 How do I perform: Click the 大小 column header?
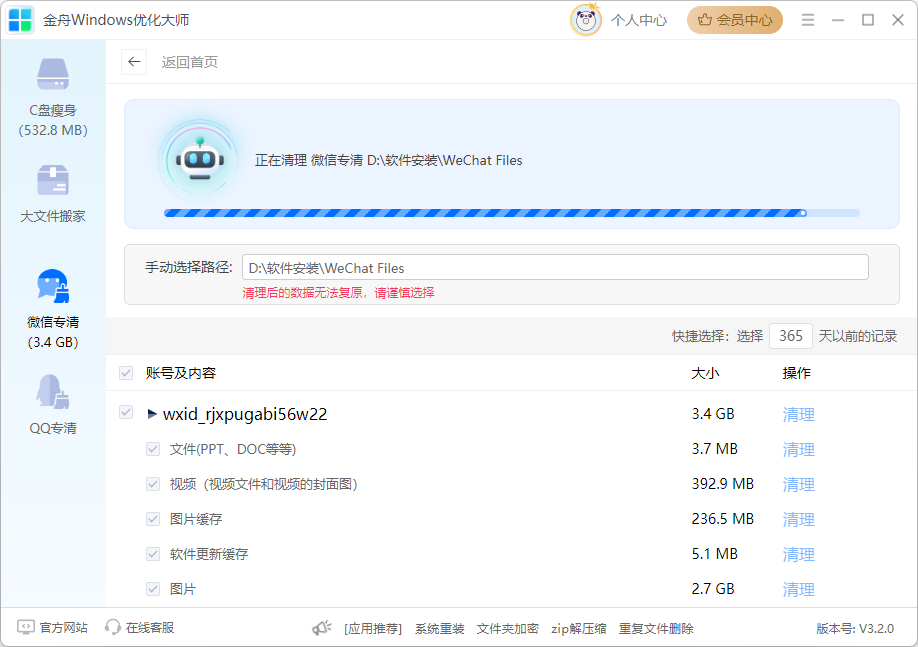pos(705,373)
